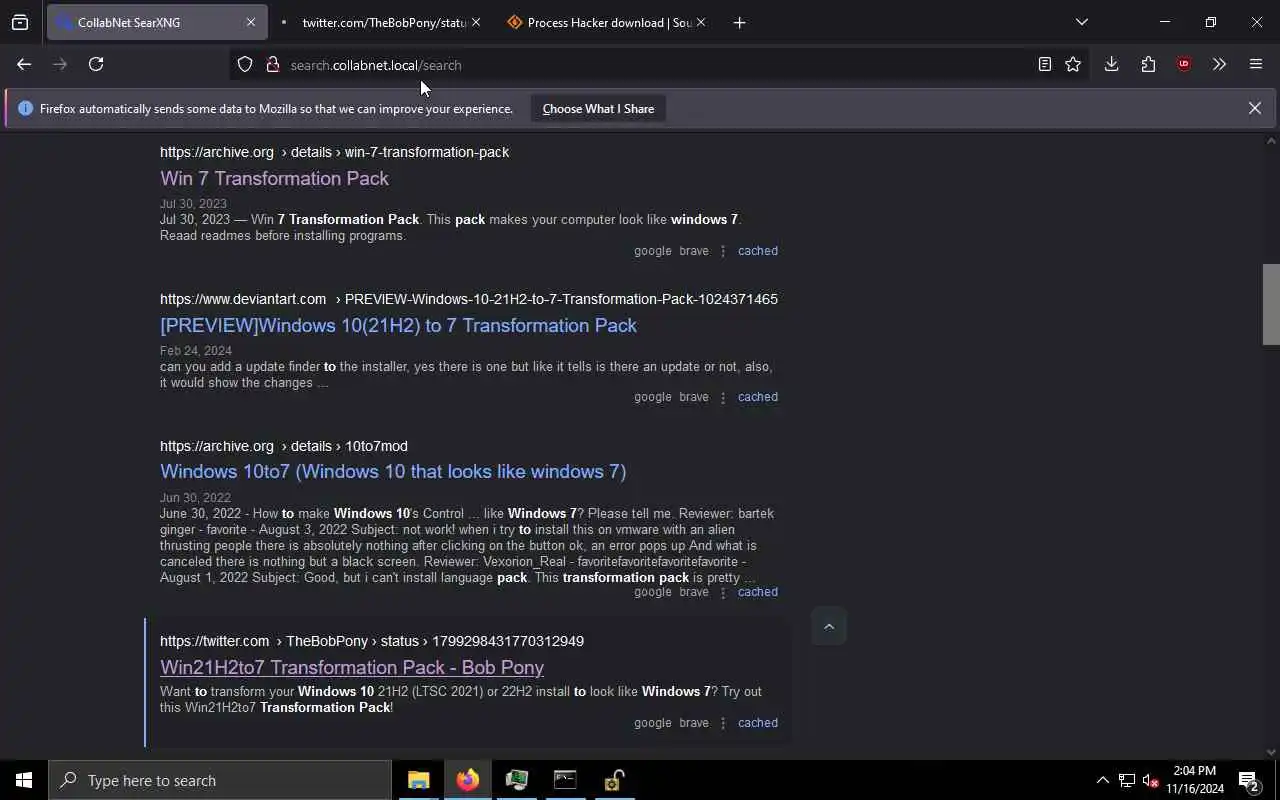1280x800 pixels.
Task: Show more toolbar tools overflow
Action: [1219, 64]
